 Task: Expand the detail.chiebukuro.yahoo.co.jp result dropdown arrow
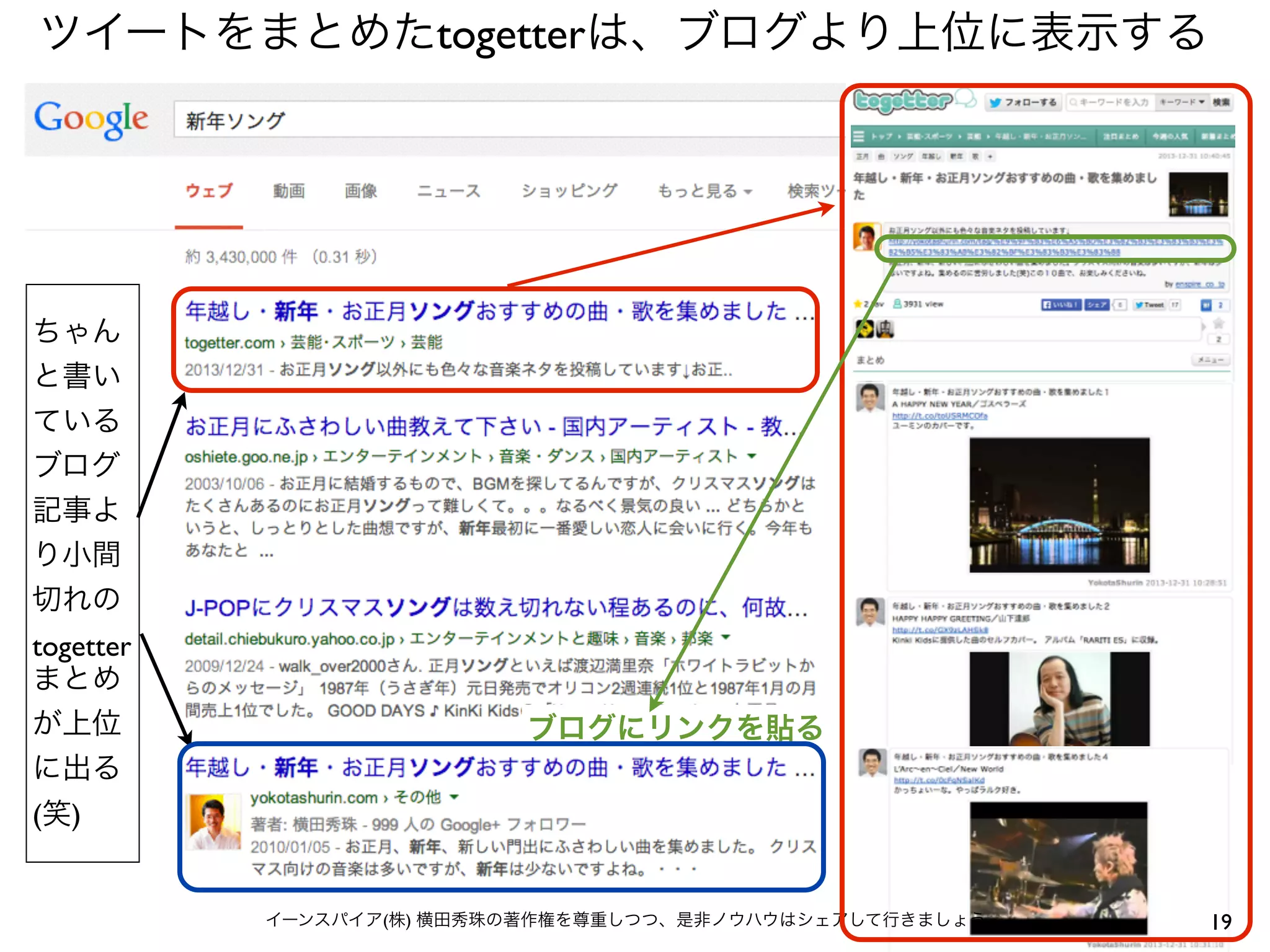[x=726, y=638]
